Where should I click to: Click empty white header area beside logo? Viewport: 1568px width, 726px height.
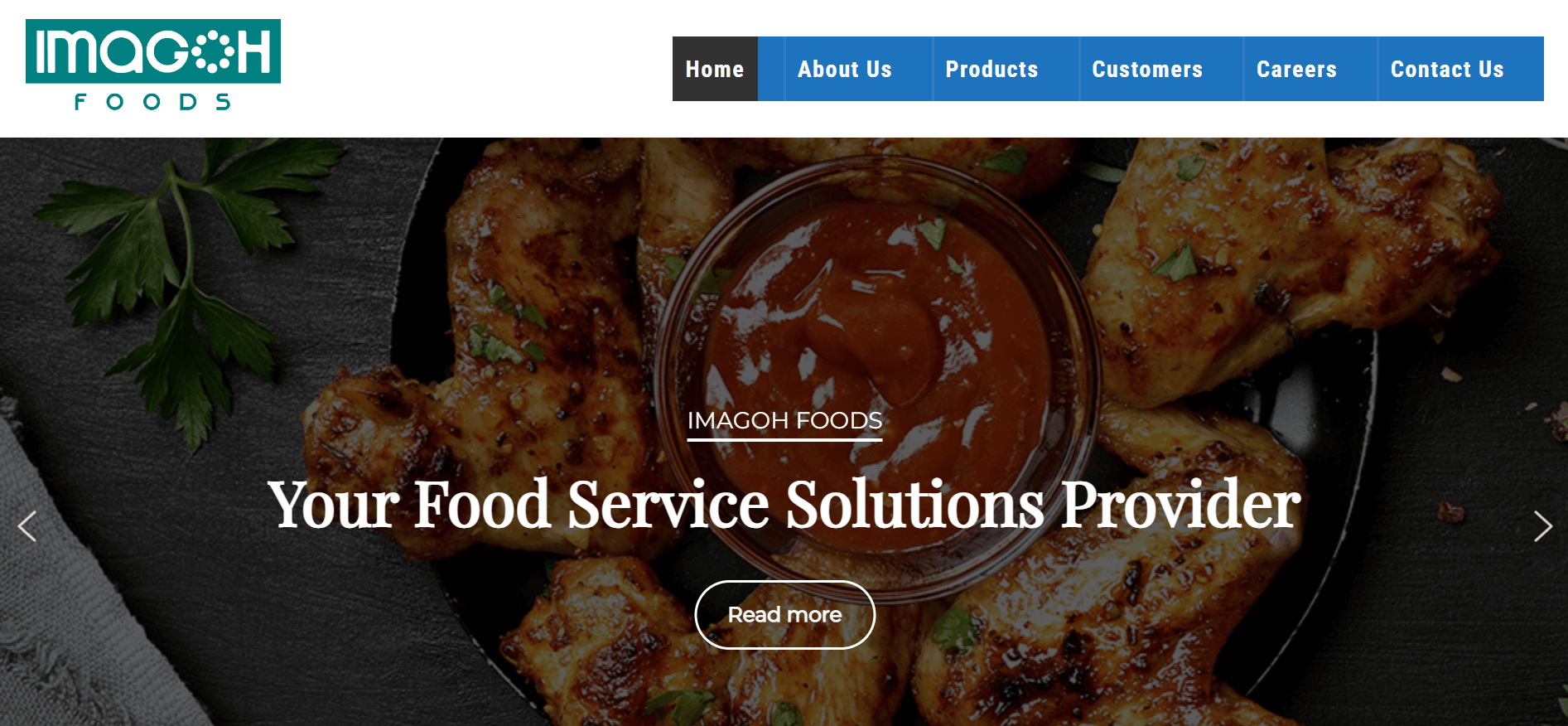(476, 69)
